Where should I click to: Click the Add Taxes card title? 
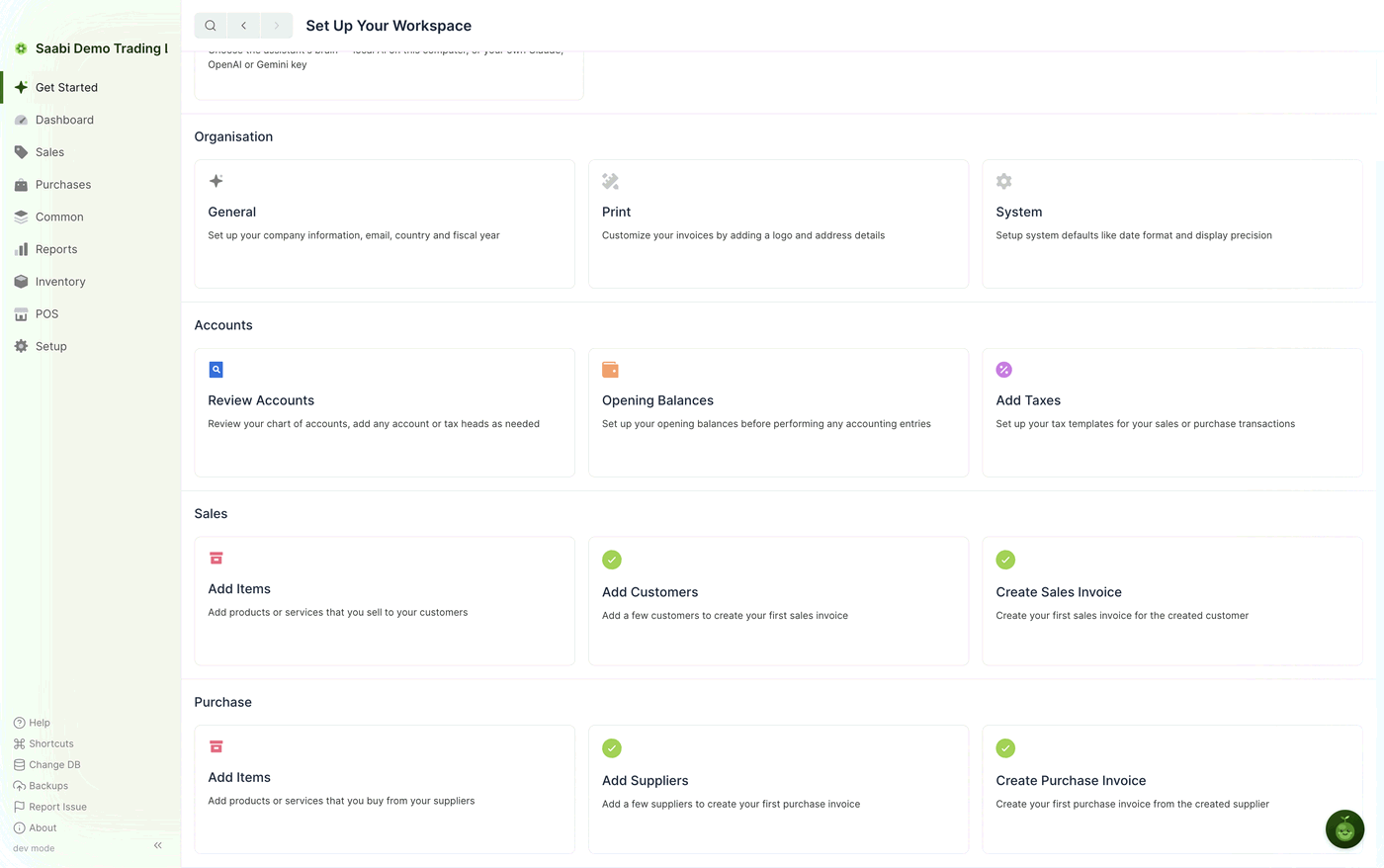[x=1028, y=400]
